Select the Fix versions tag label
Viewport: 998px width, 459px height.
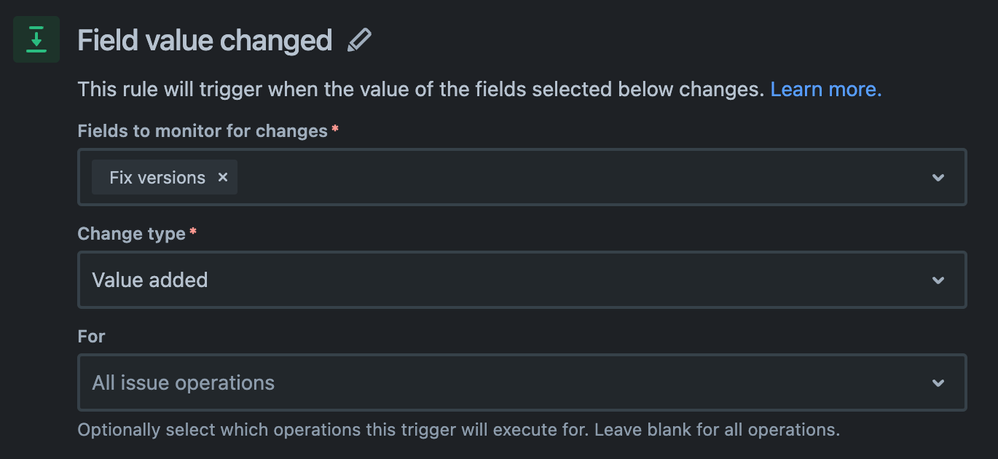click(x=157, y=178)
